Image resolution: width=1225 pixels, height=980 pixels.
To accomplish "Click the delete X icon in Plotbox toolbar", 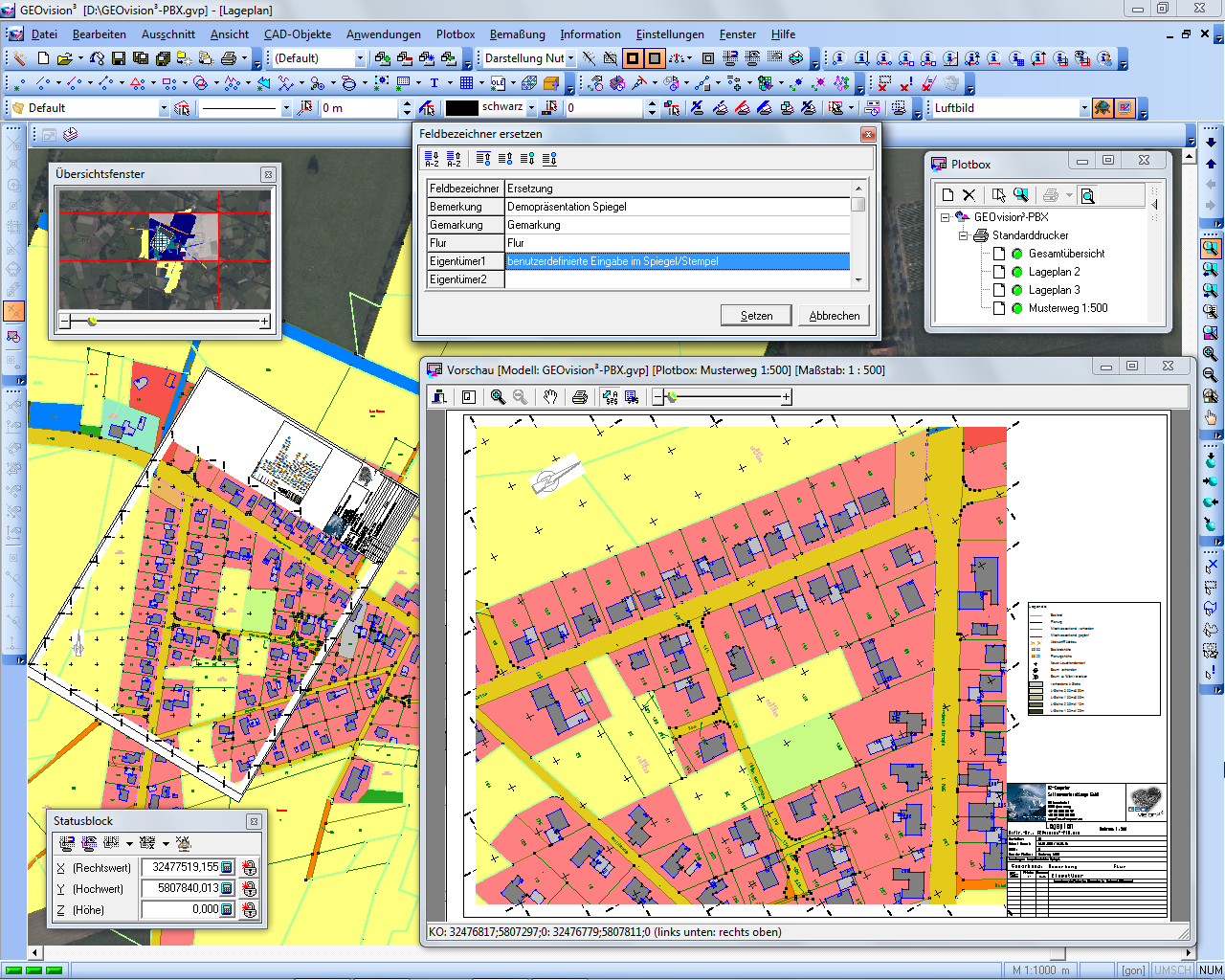I will tap(969, 195).
